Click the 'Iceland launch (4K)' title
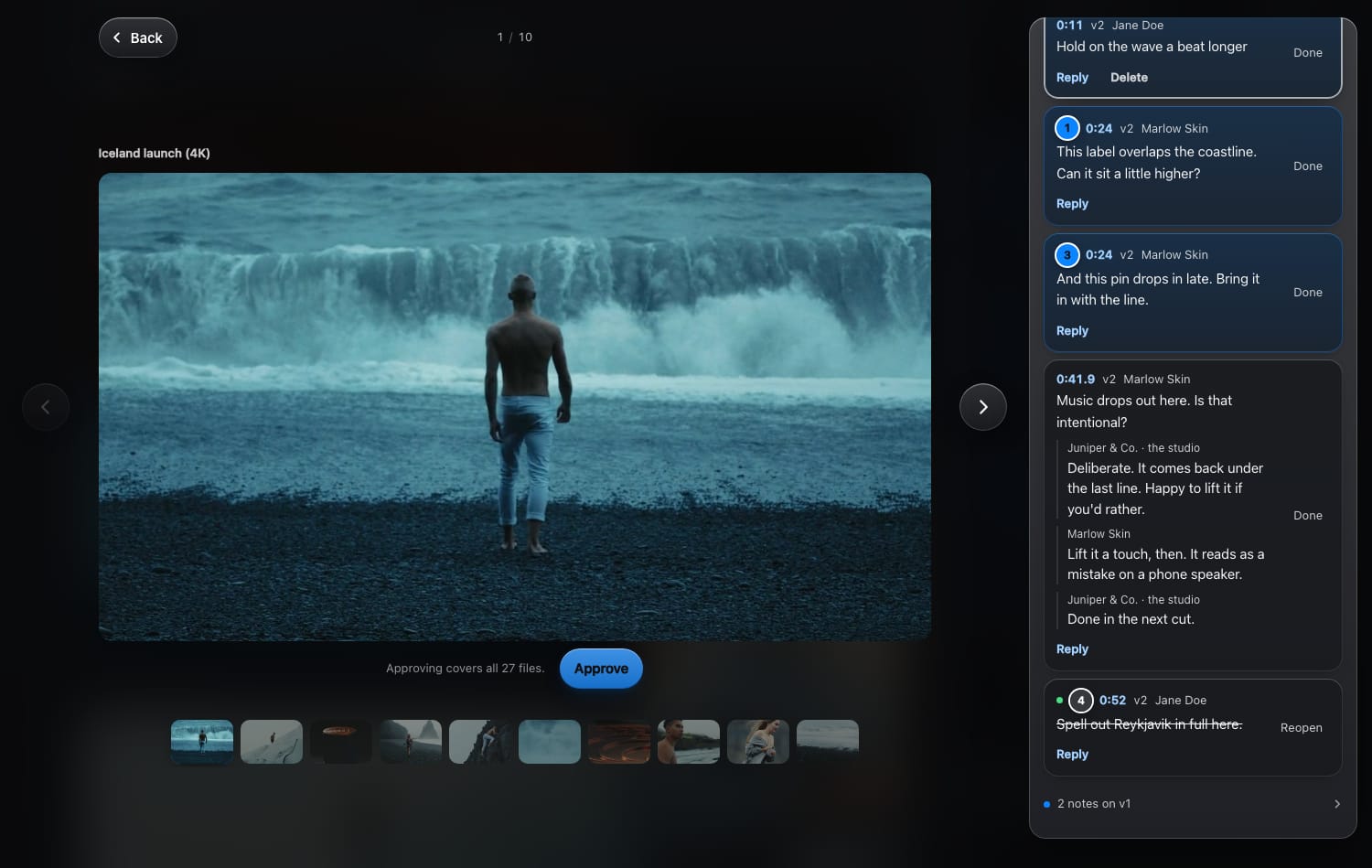This screenshot has height=868, width=1372. coord(154,154)
